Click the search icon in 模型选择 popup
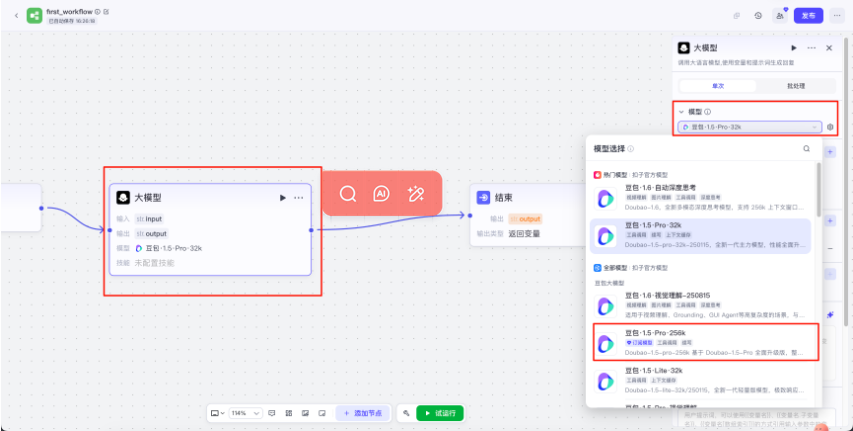The width and height of the screenshot is (853, 431). click(x=807, y=148)
